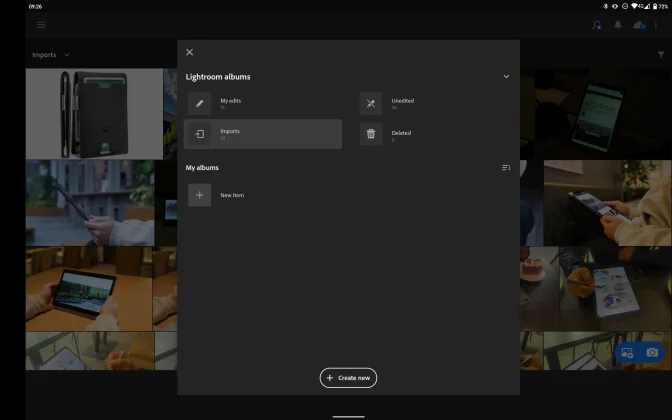Tap the Bluetooth status icon
The height and width of the screenshot is (420, 672).
click(x=606, y=6)
